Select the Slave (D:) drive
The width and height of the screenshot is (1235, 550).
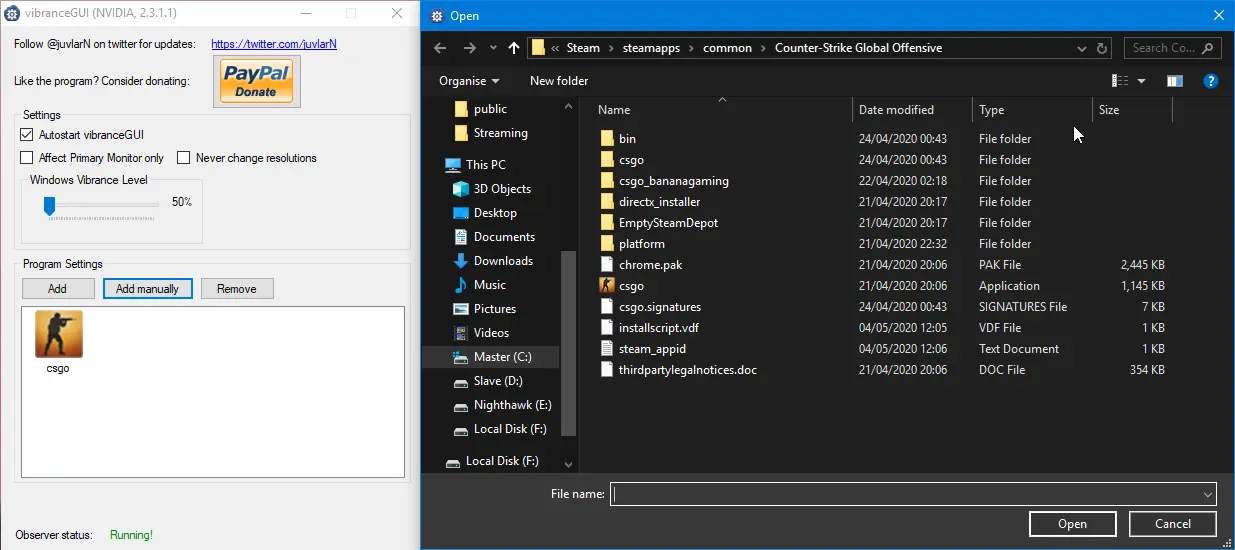pyautogui.click(x=498, y=381)
